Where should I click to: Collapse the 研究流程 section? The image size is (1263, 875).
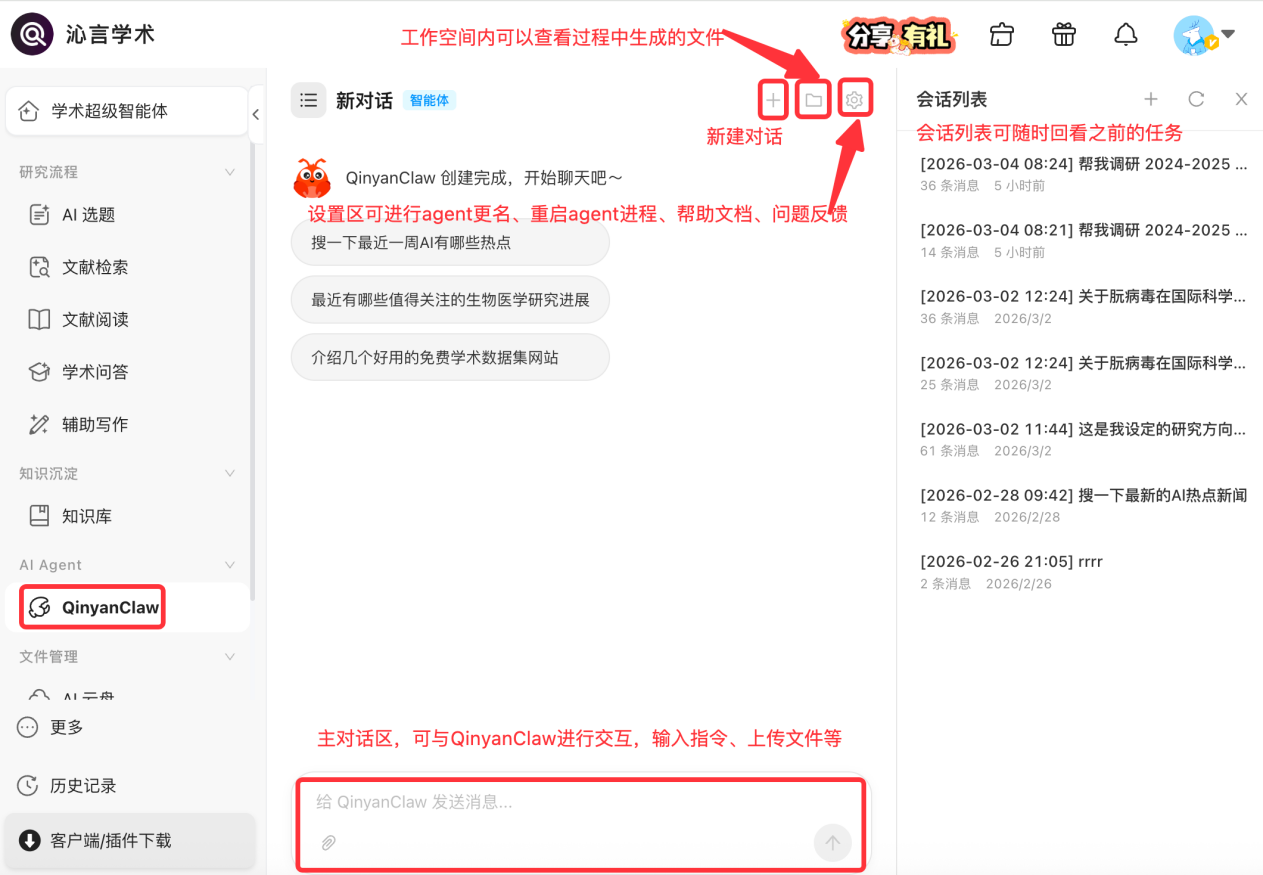point(230,172)
